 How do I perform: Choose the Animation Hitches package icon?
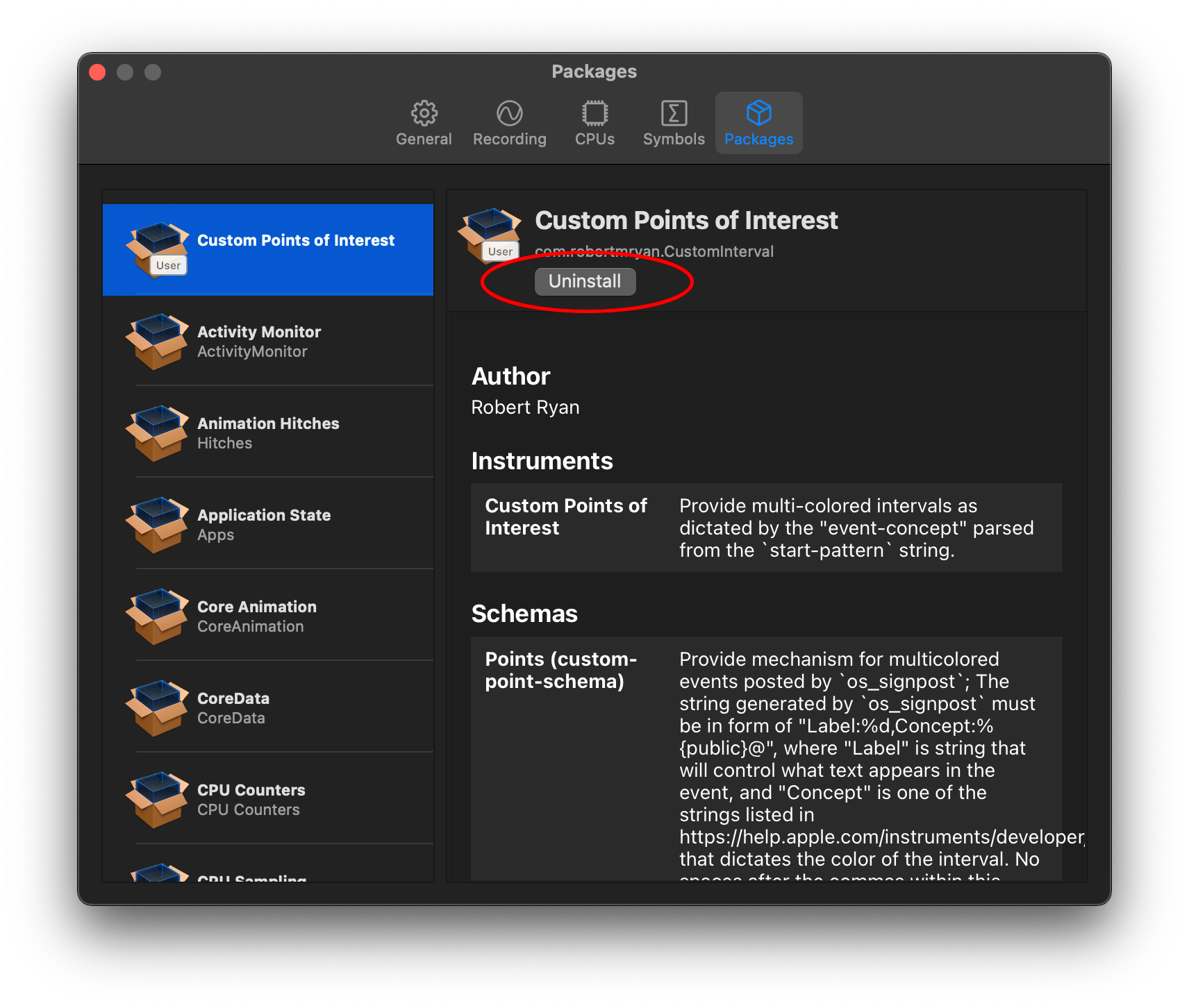[157, 433]
